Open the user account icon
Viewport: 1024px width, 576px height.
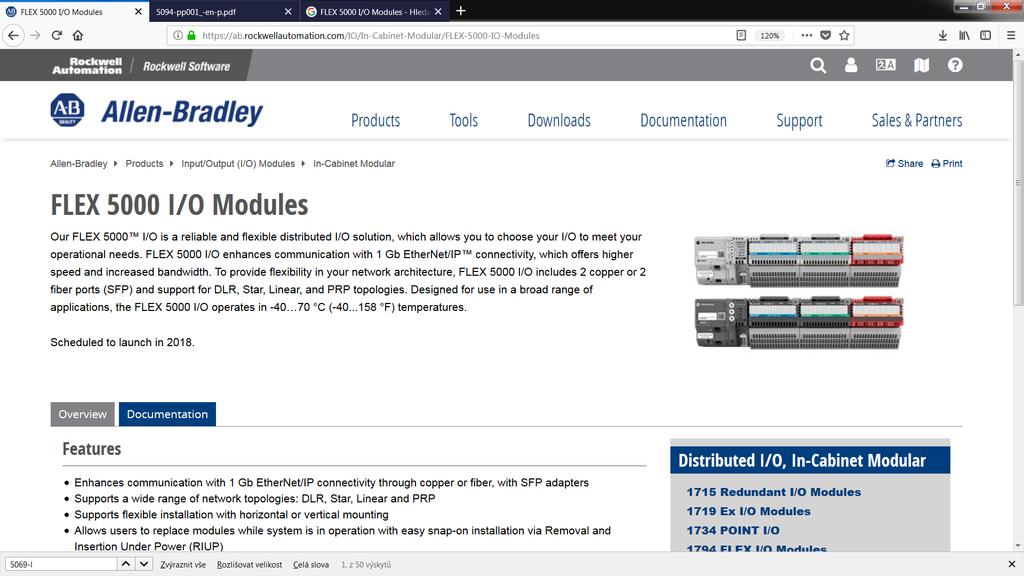coord(851,65)
